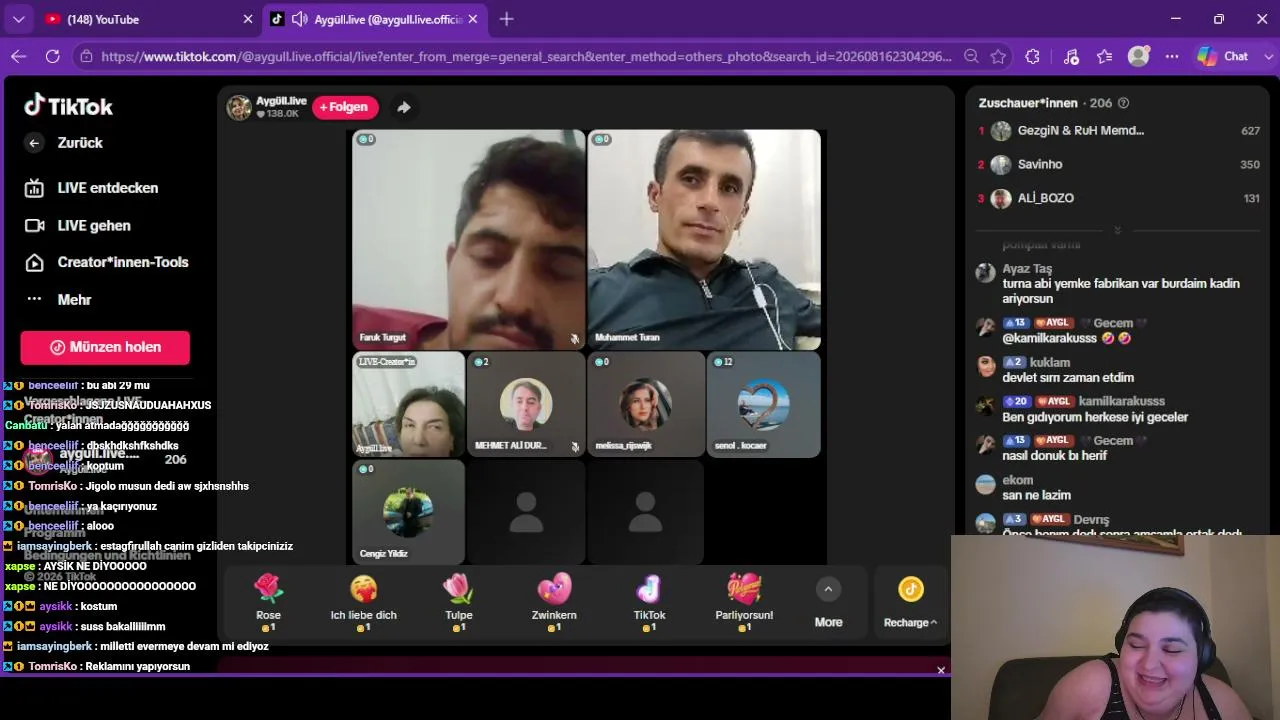Open LIVE gehen in sidebar
Screen dimensions: 1280x720
pyautogui.click(x=78, y=226)
